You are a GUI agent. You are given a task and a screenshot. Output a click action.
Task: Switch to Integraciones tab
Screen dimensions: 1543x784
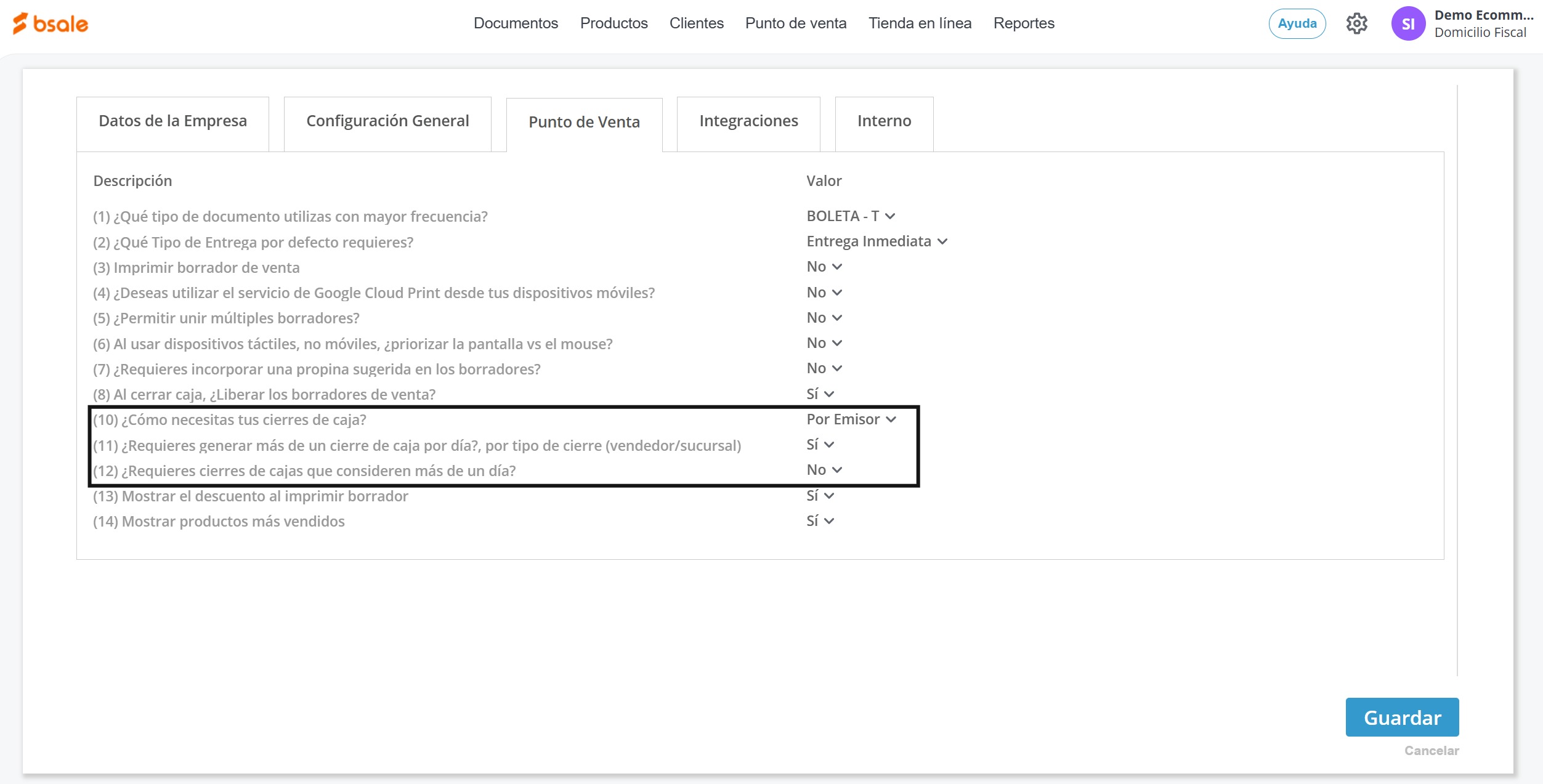[748, 121]
